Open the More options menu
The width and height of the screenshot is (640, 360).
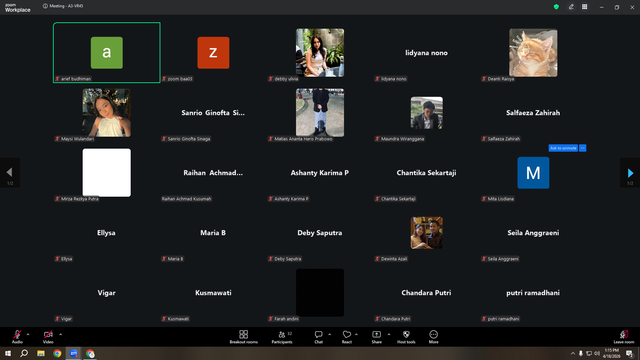(x=433, y=337)
